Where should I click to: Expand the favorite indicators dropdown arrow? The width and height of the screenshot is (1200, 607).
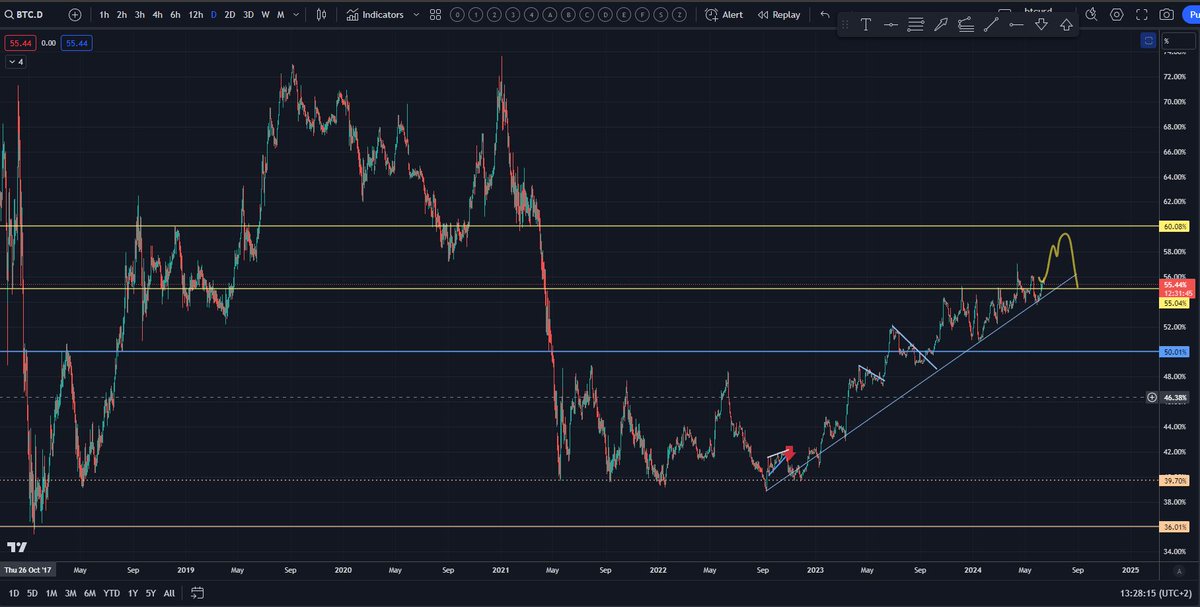pos(414,15)
